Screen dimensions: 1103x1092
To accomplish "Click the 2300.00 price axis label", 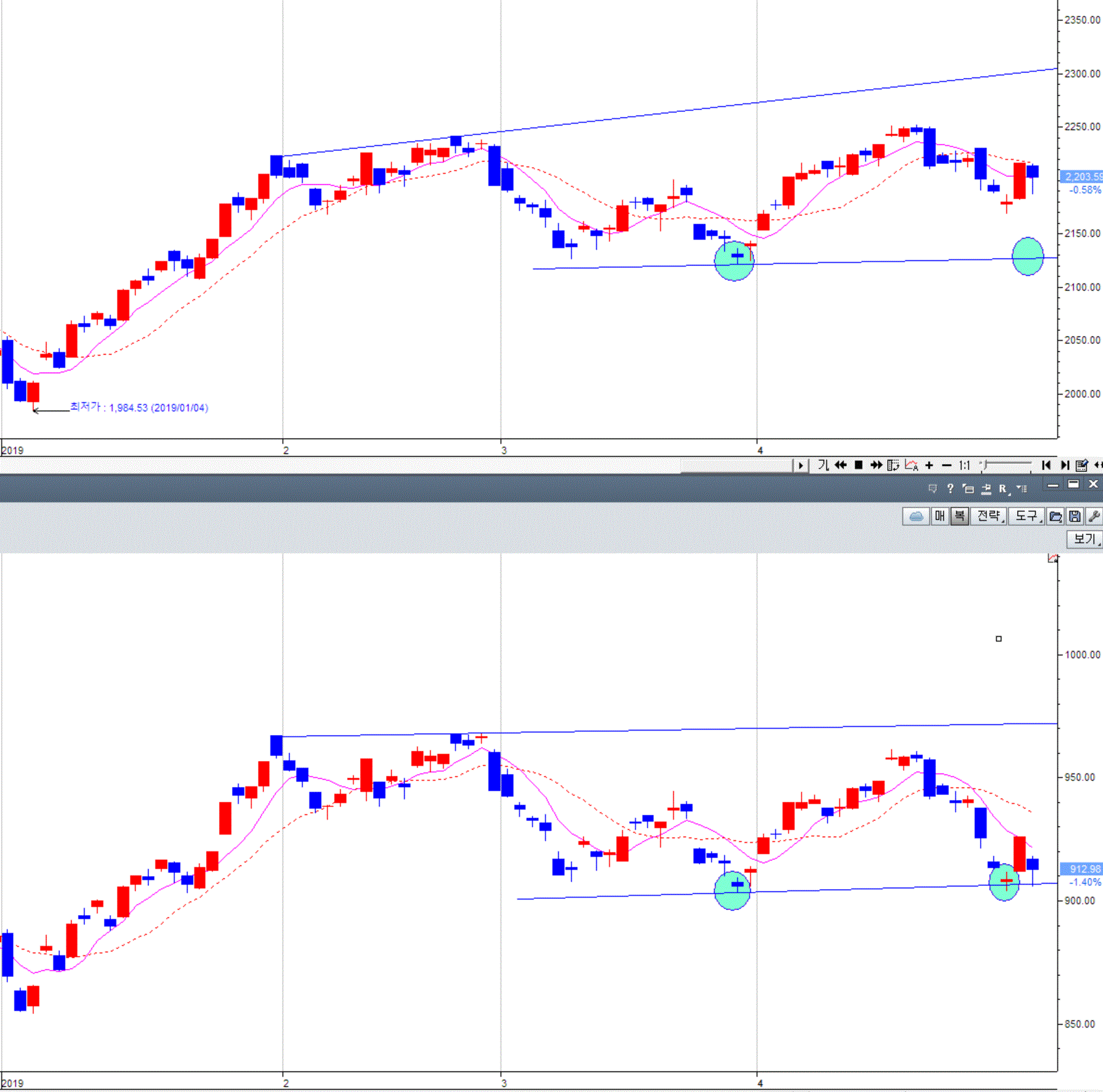I will coord(1083,74).
